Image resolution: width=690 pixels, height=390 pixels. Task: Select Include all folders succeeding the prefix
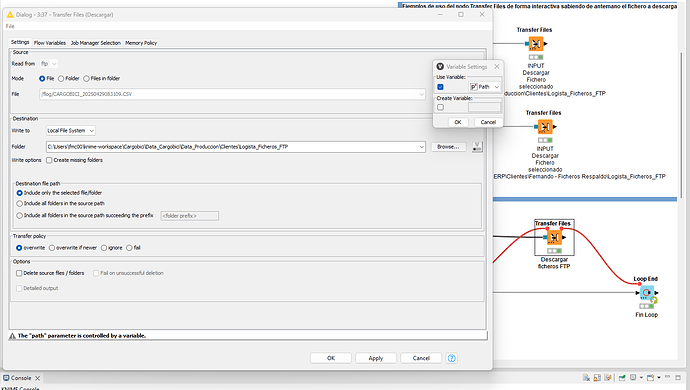(19, 216)
